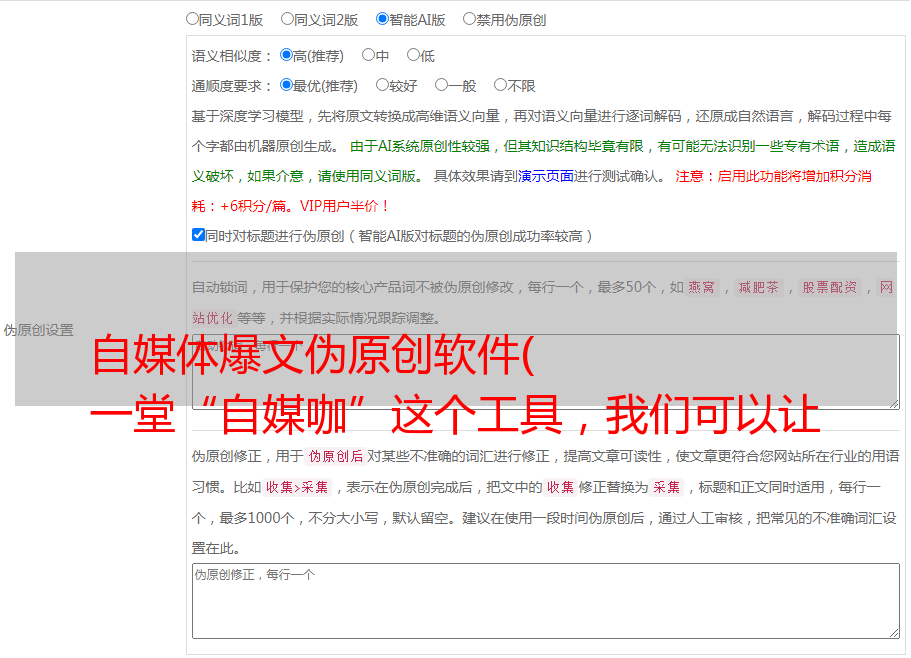Image resolution: width=911 pixels, height=658 pixels.
Task: Set 通顺度要求 to 较好
Action: click(x=382, y=85)
